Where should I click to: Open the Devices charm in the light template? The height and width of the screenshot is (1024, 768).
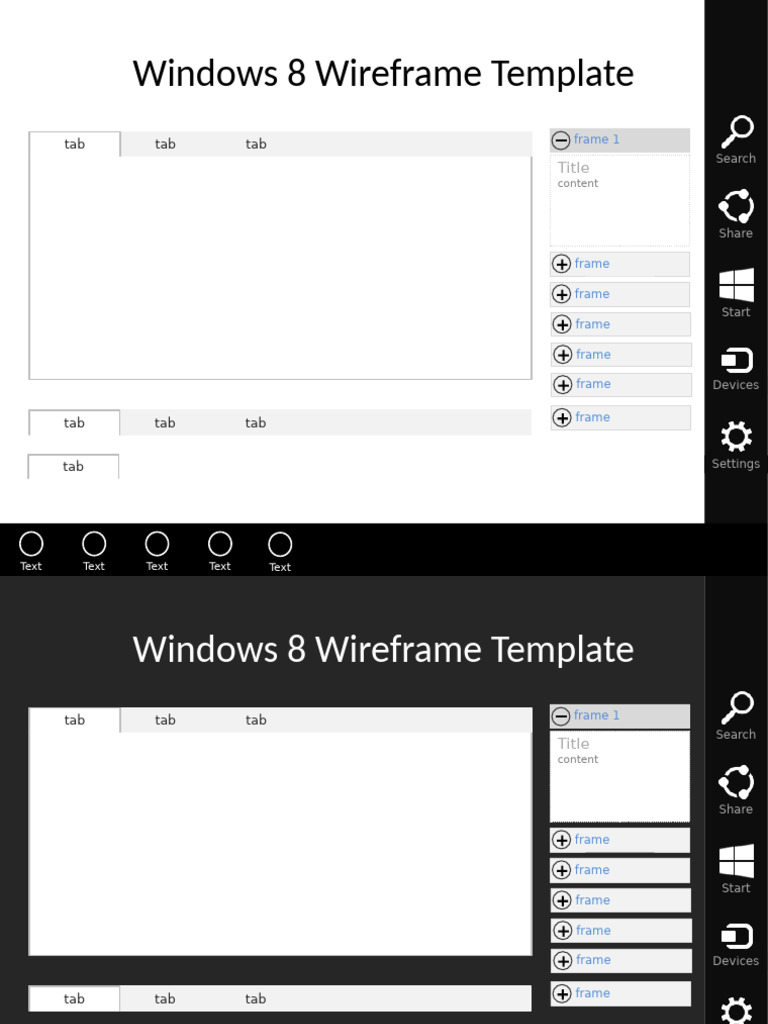tap(736, 368)
